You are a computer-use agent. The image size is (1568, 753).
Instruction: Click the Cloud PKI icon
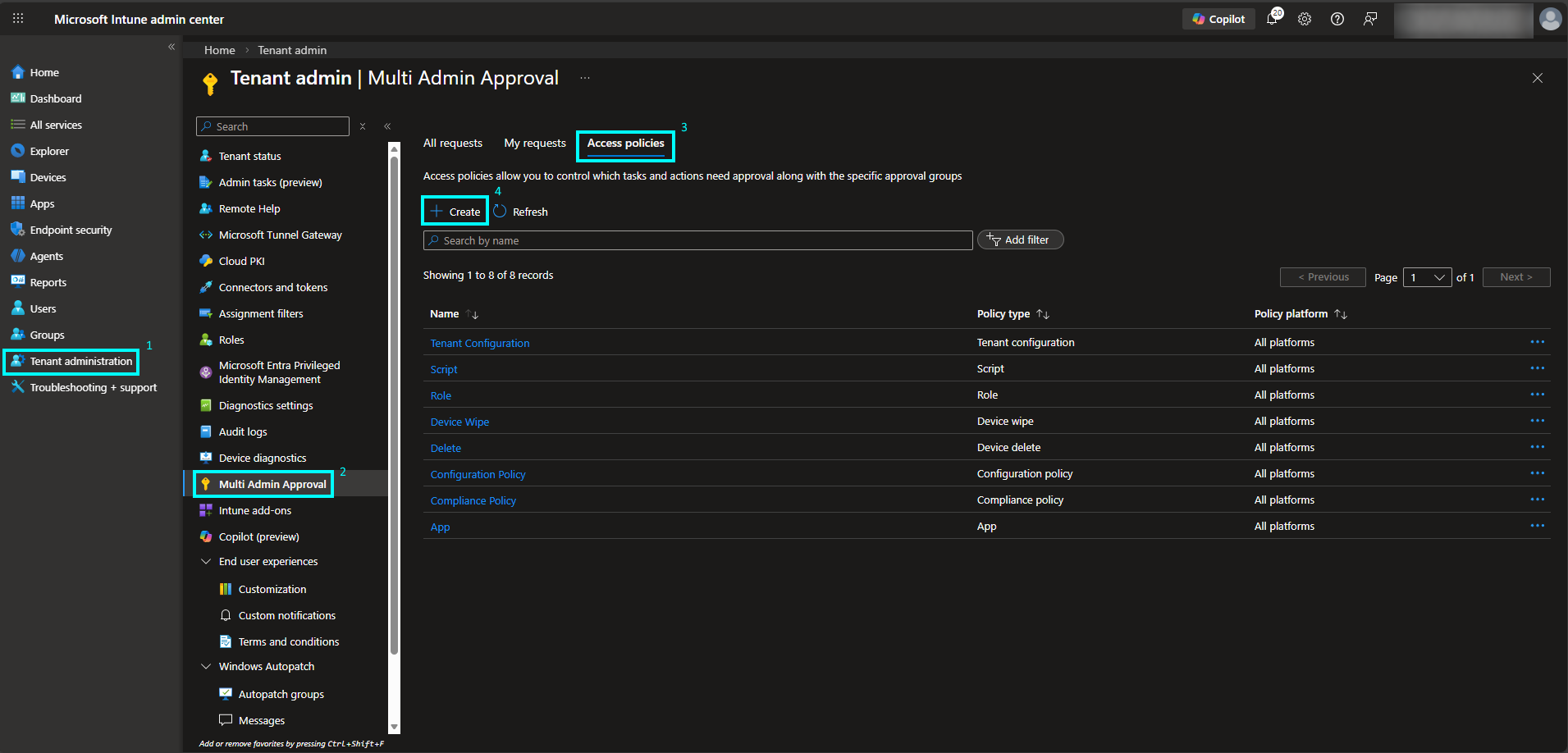pos(206,261)
